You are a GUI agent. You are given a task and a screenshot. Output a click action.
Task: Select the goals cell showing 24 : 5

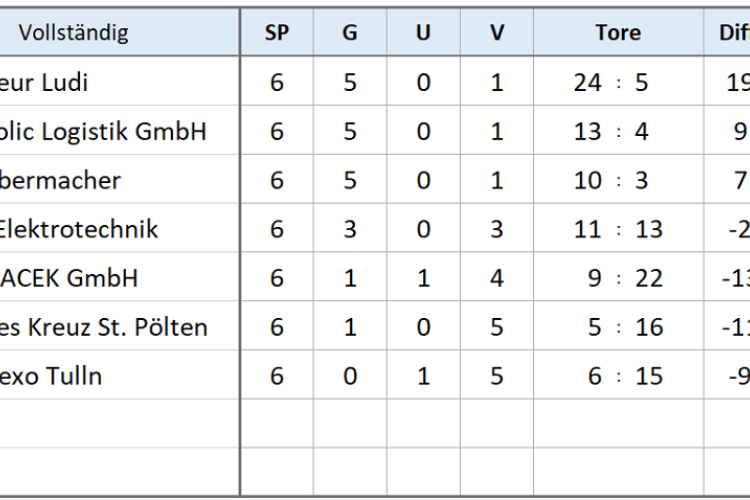pyautogui.click(x=618, y=81)
